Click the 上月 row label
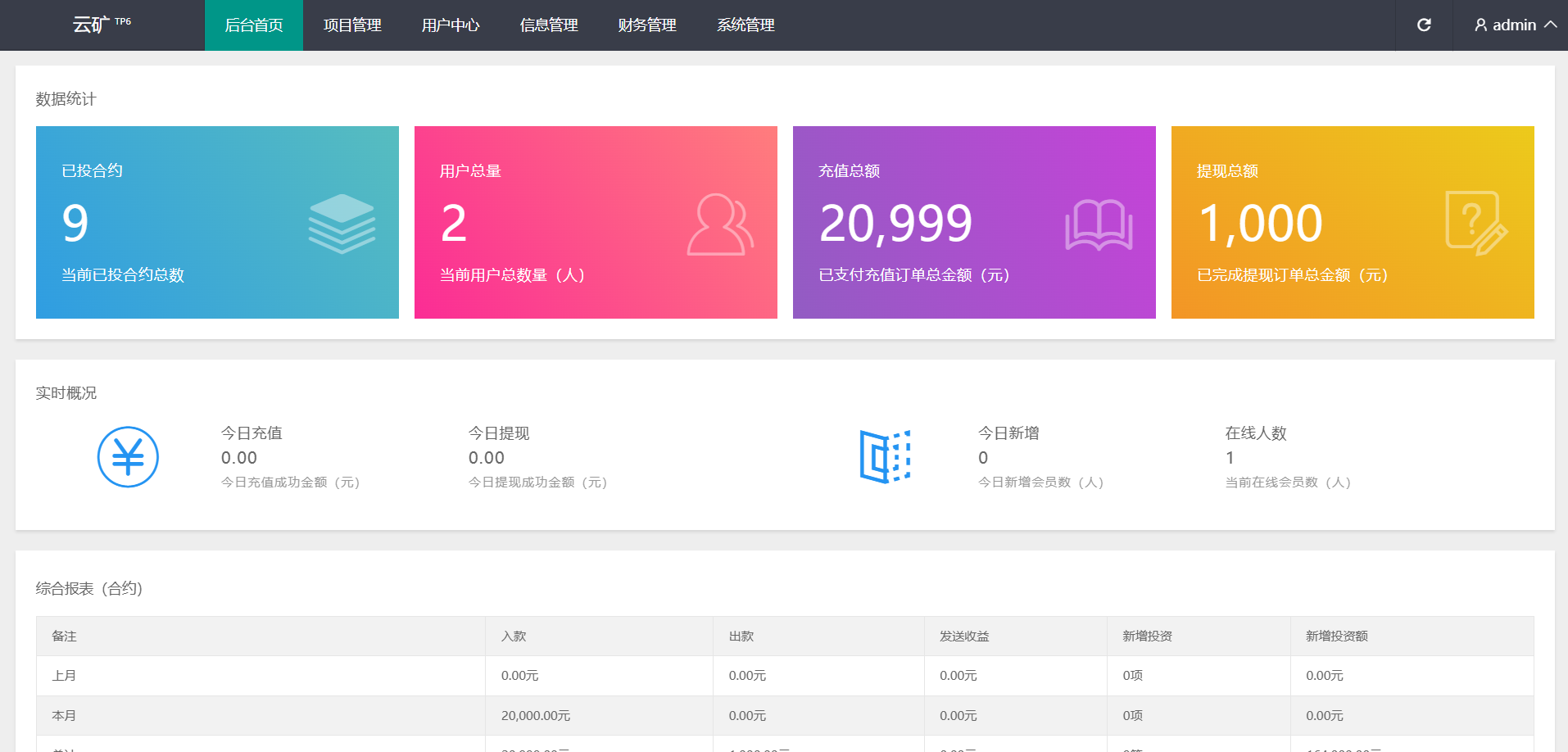 64,676
